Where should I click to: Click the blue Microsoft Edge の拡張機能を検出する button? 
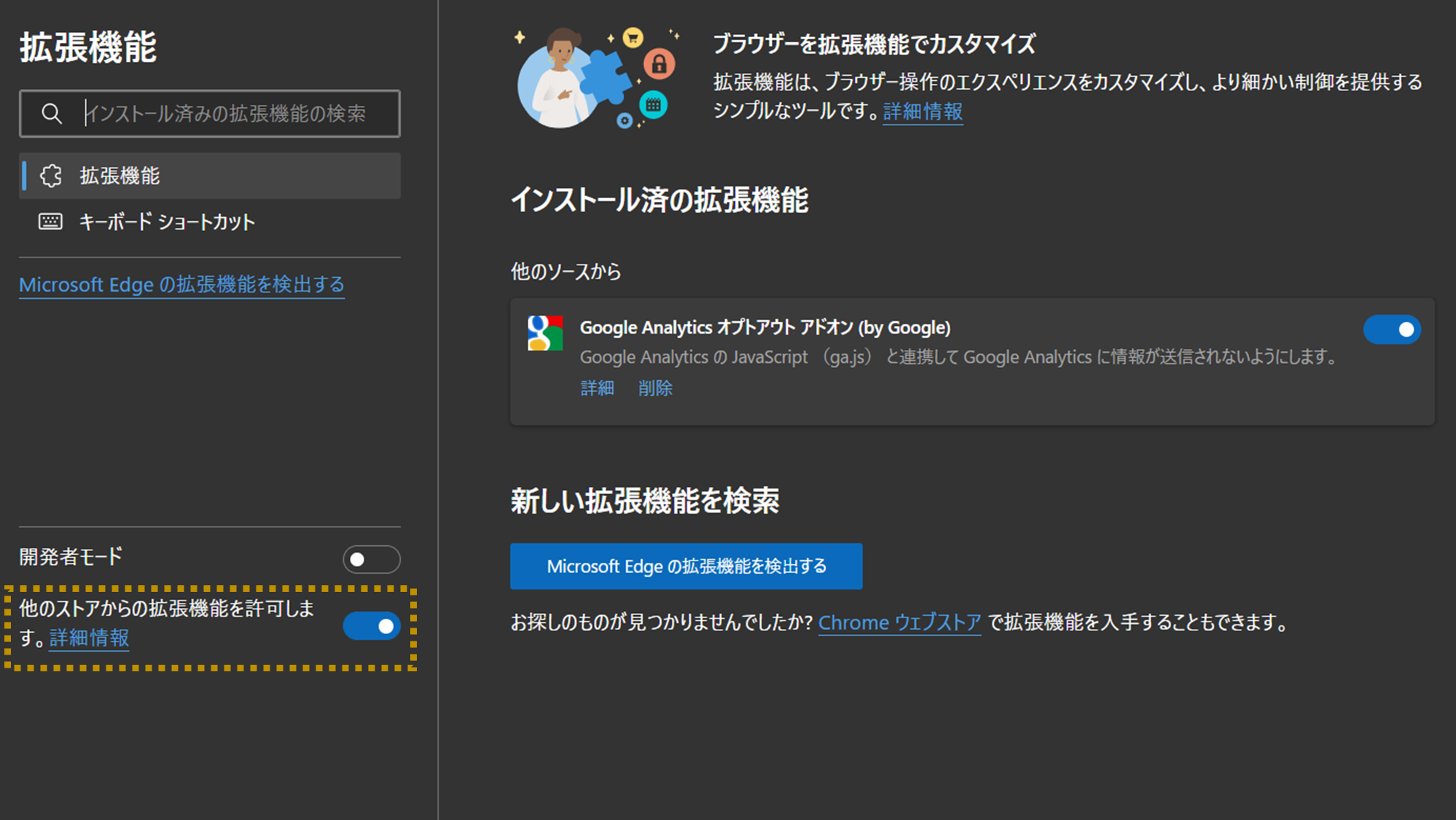click(686, 566)
